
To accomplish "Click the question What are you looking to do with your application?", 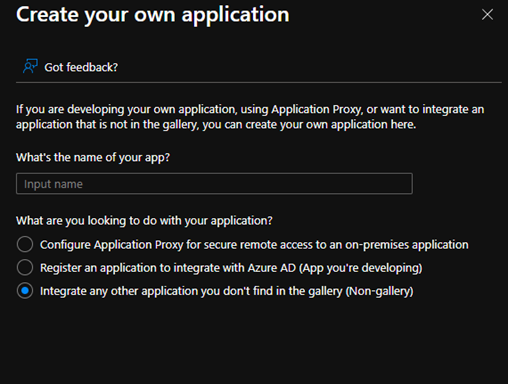I will click(x=144, y=221).
